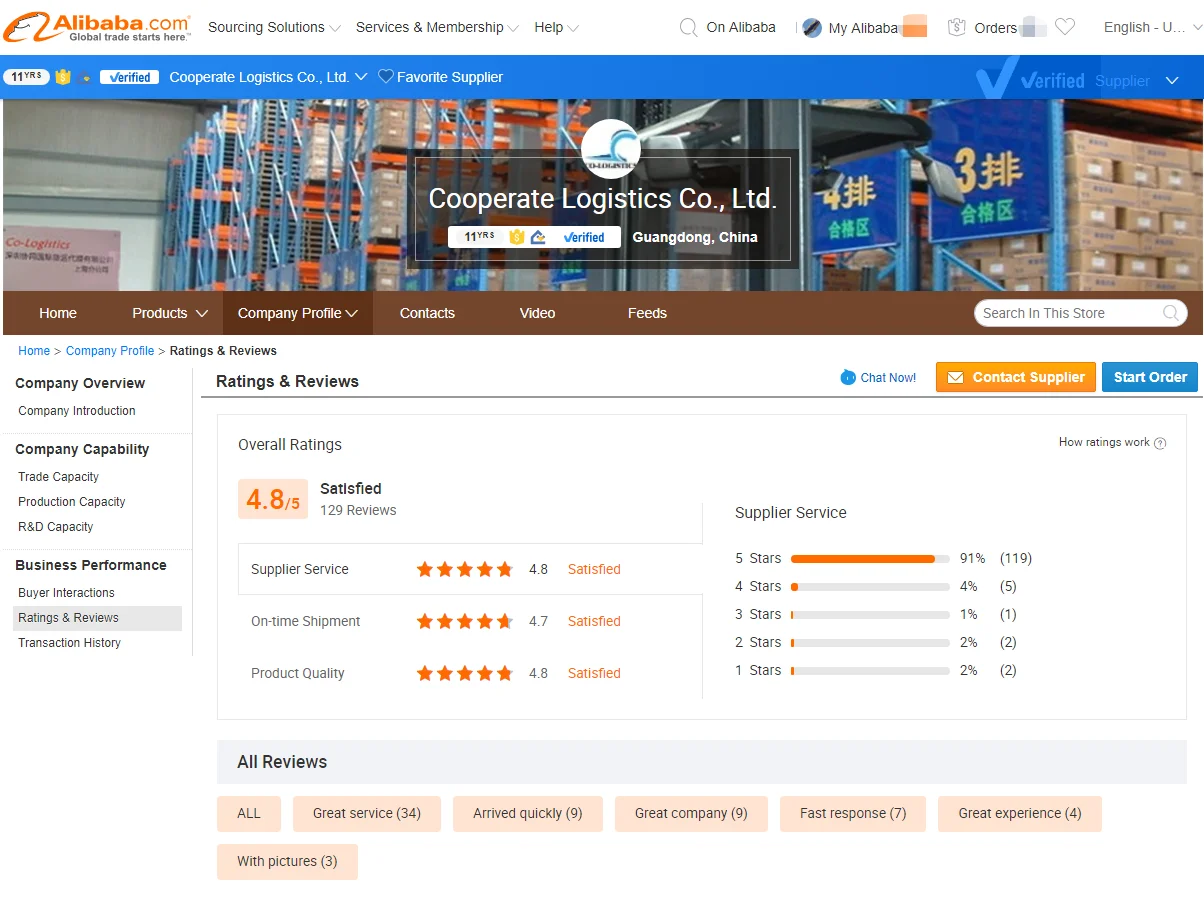Open the Orders clipboard icon

[957, 28]
